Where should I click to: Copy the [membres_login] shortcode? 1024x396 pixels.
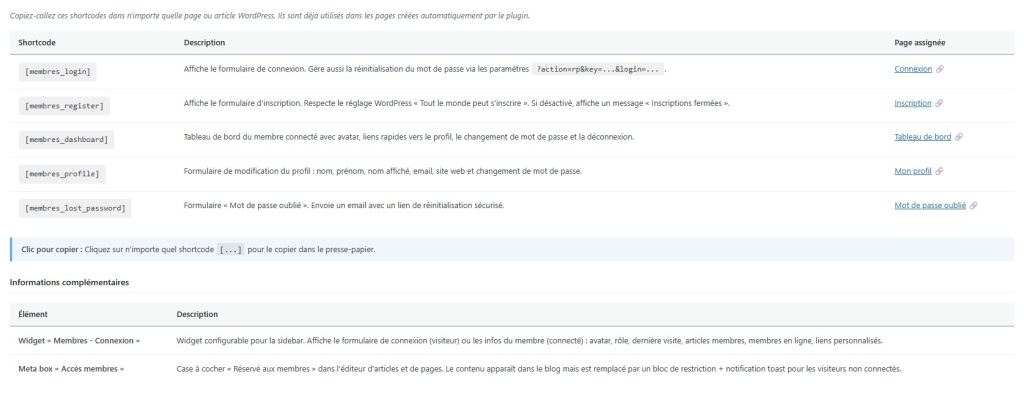click(x=57, y=71)
